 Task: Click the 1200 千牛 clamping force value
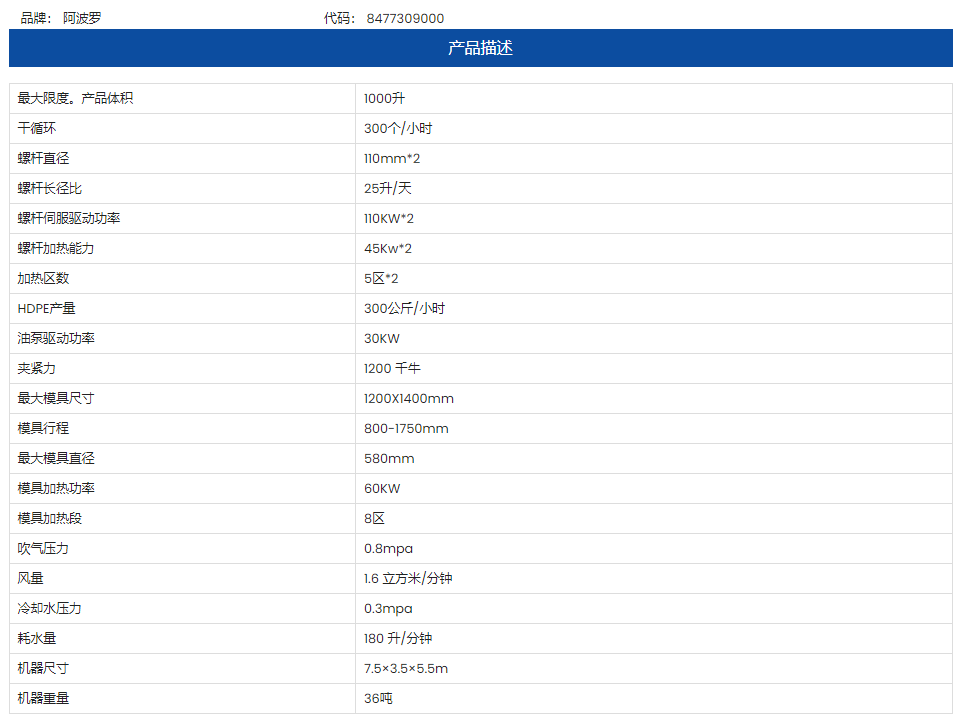[392, 368]
